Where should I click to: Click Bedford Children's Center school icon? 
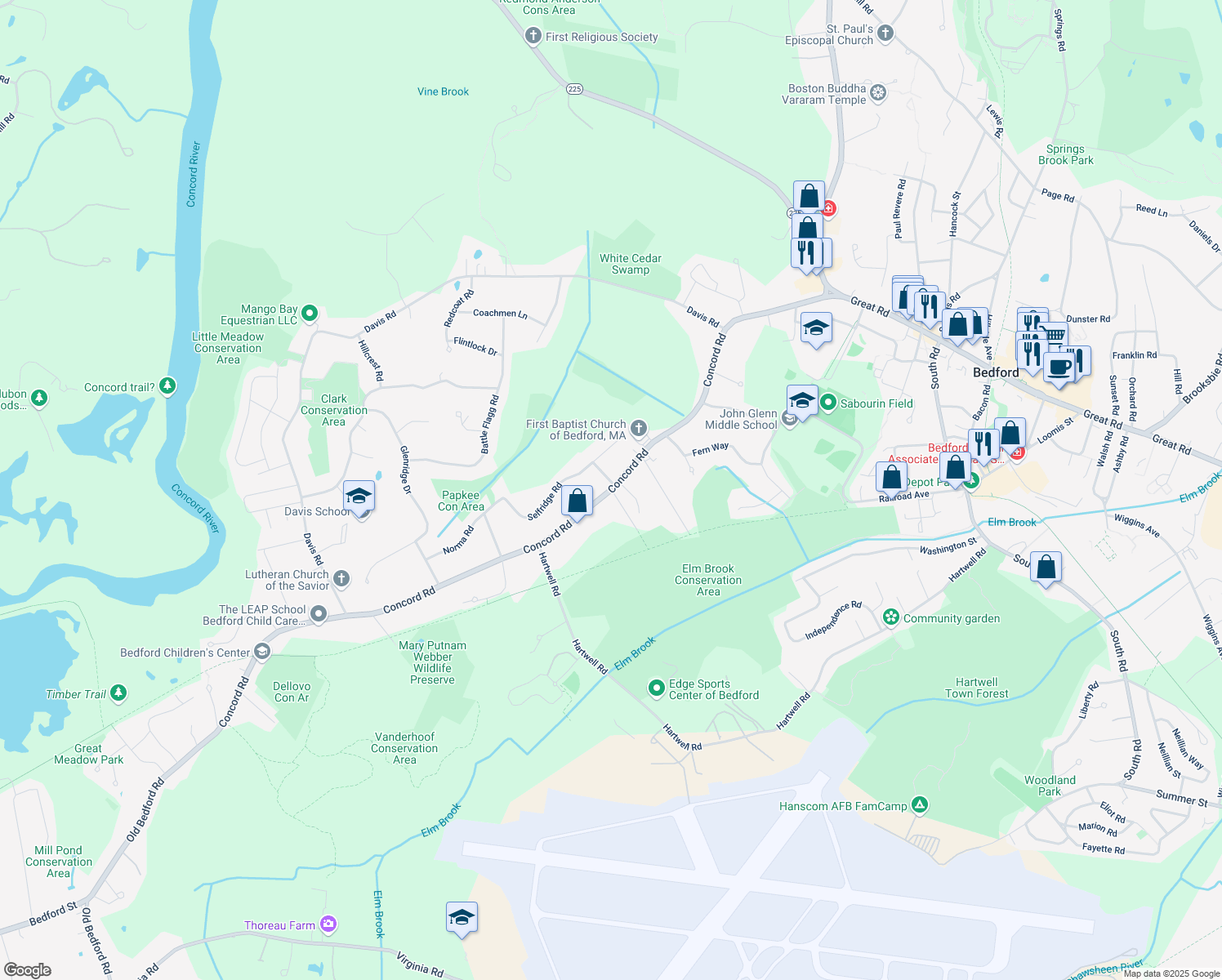pos(262,651)
